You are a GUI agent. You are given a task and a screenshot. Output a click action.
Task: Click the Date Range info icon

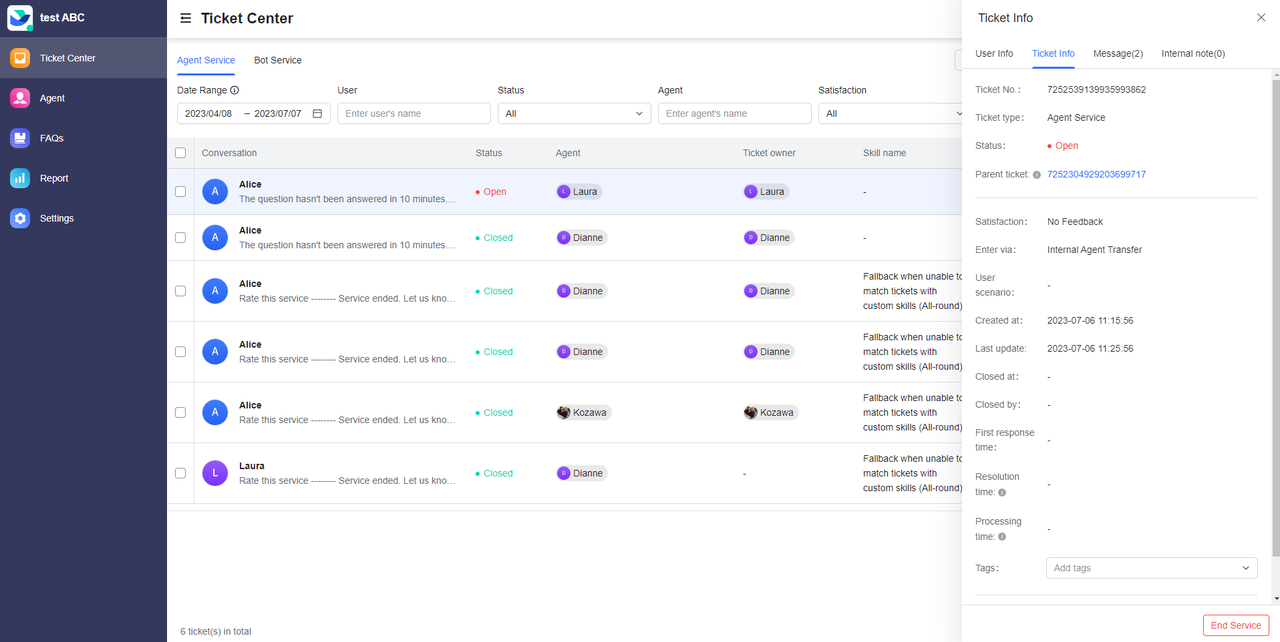coord(234,90)
